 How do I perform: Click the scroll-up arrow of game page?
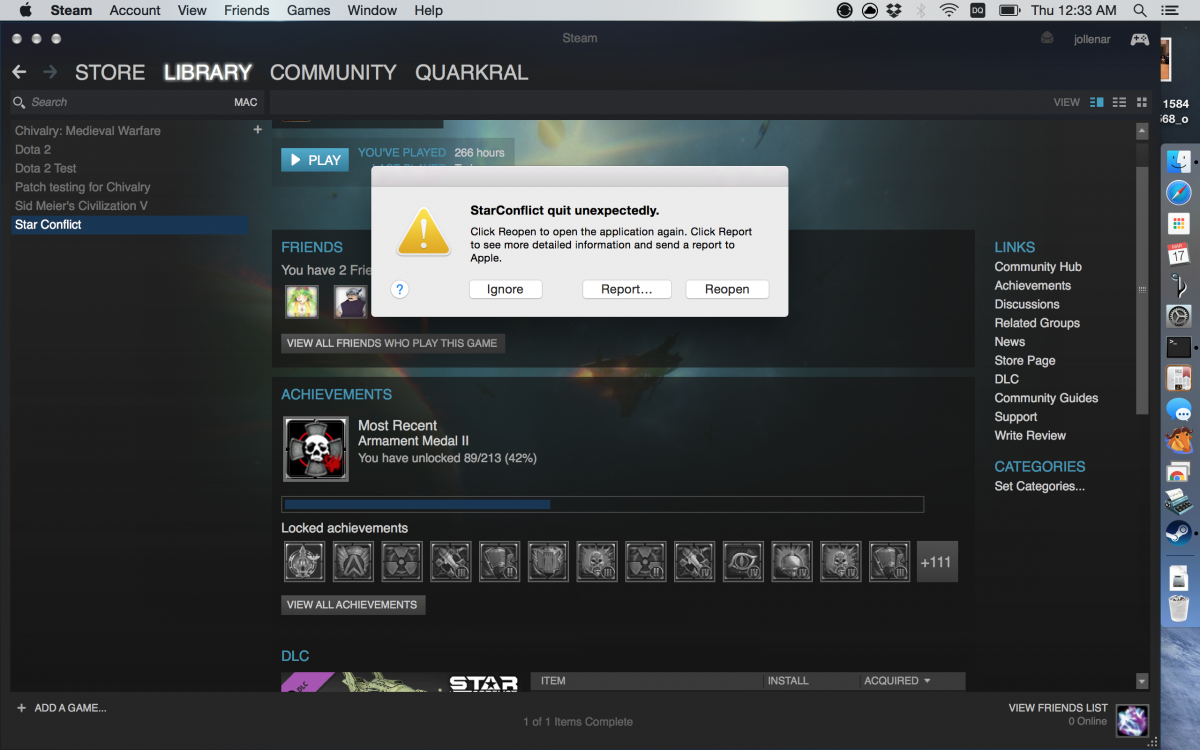[x=1142, y=131]
